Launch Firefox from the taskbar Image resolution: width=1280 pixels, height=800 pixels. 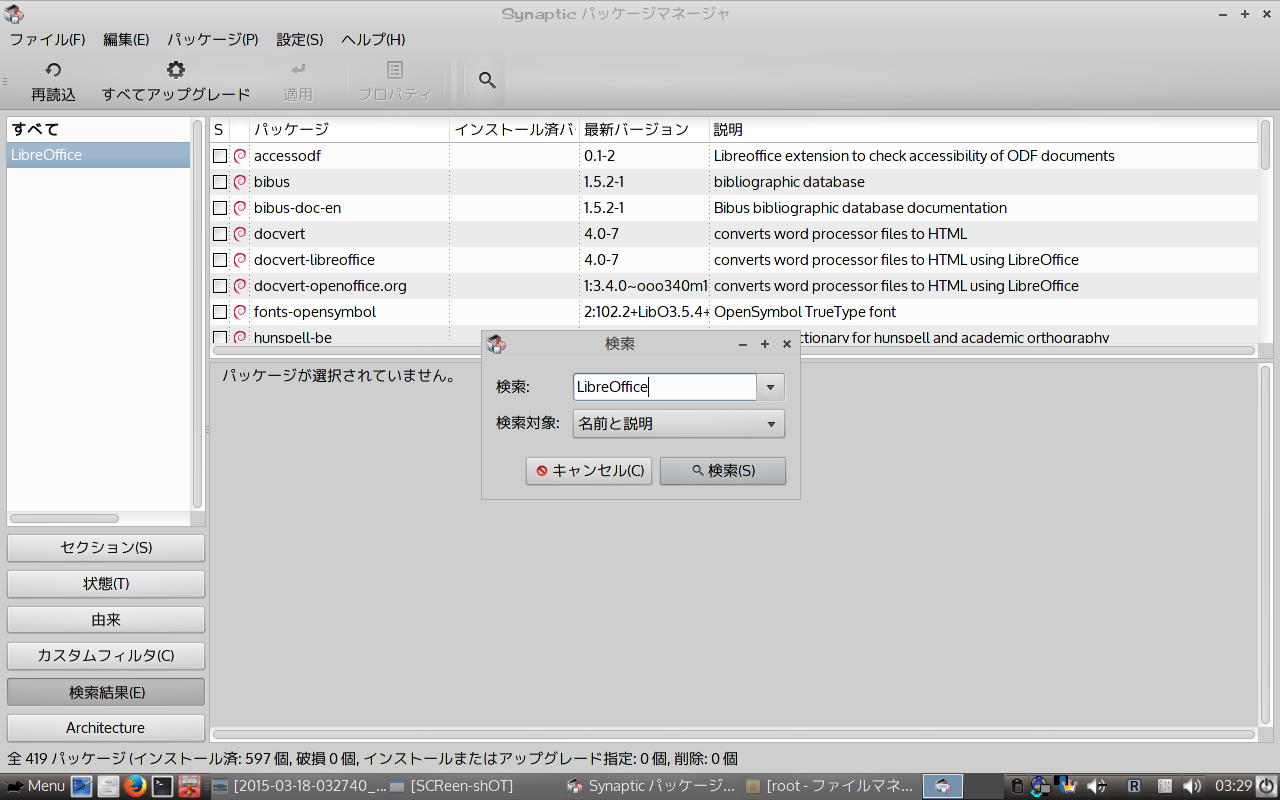tap(136, 786)
